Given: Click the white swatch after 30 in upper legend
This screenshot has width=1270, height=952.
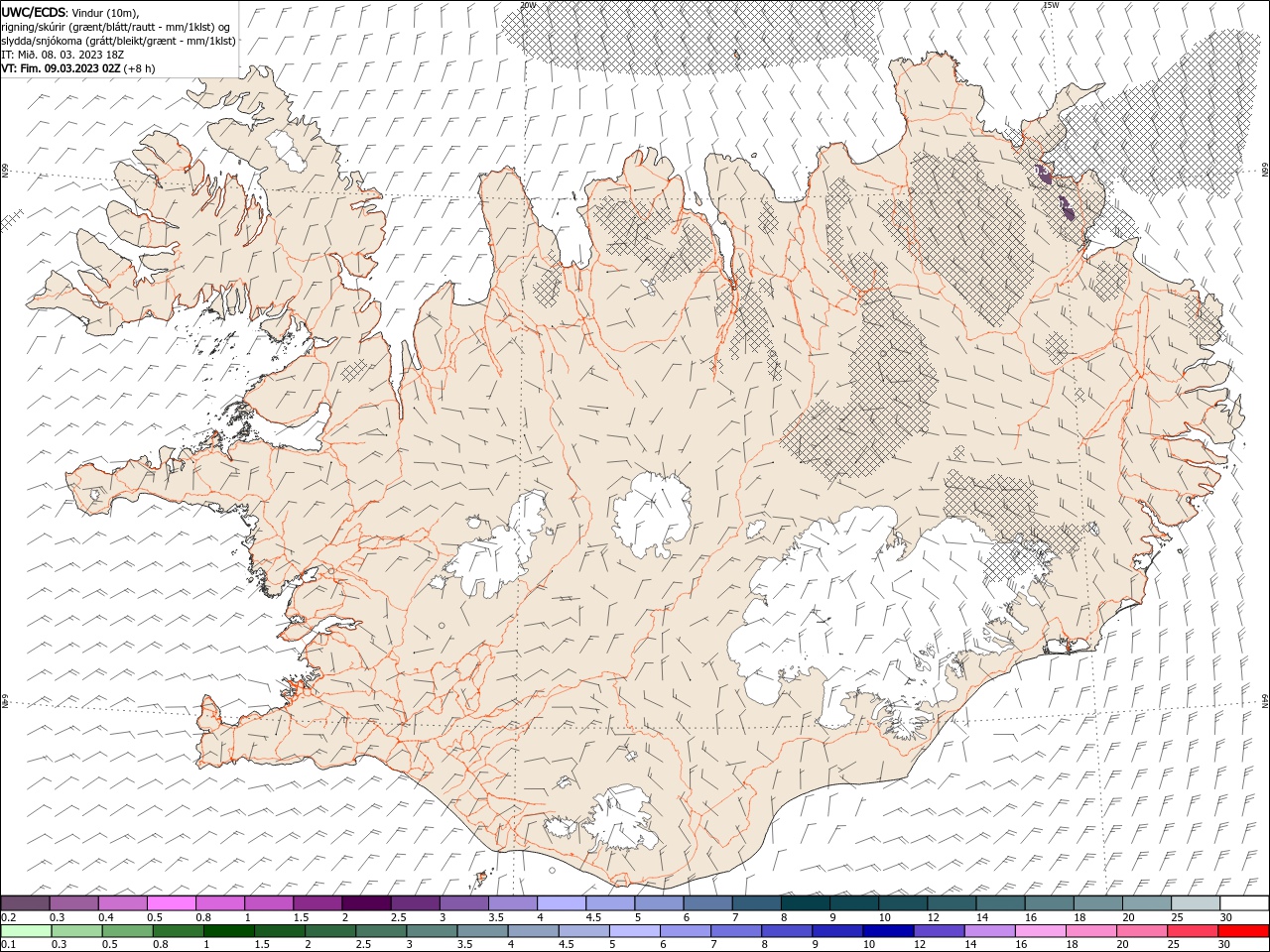Looking at the screenshot, I should coord(1243,903).
